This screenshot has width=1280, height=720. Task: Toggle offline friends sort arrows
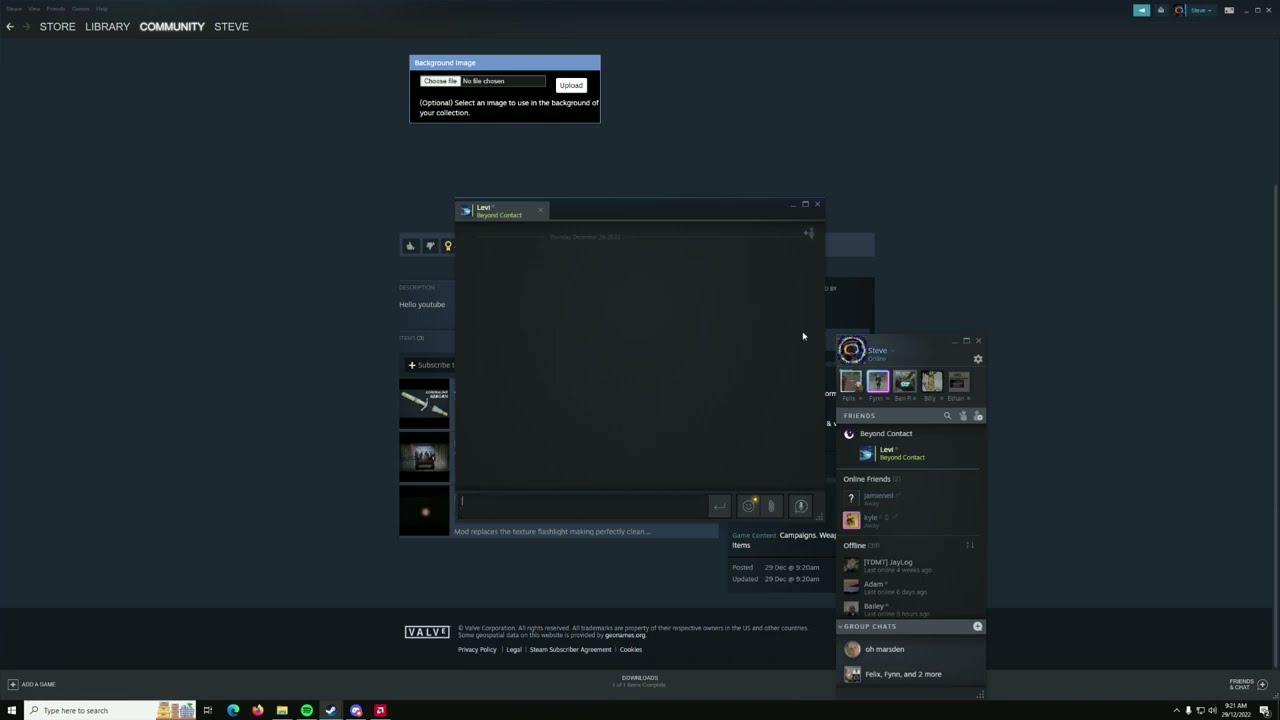[969, 546]
